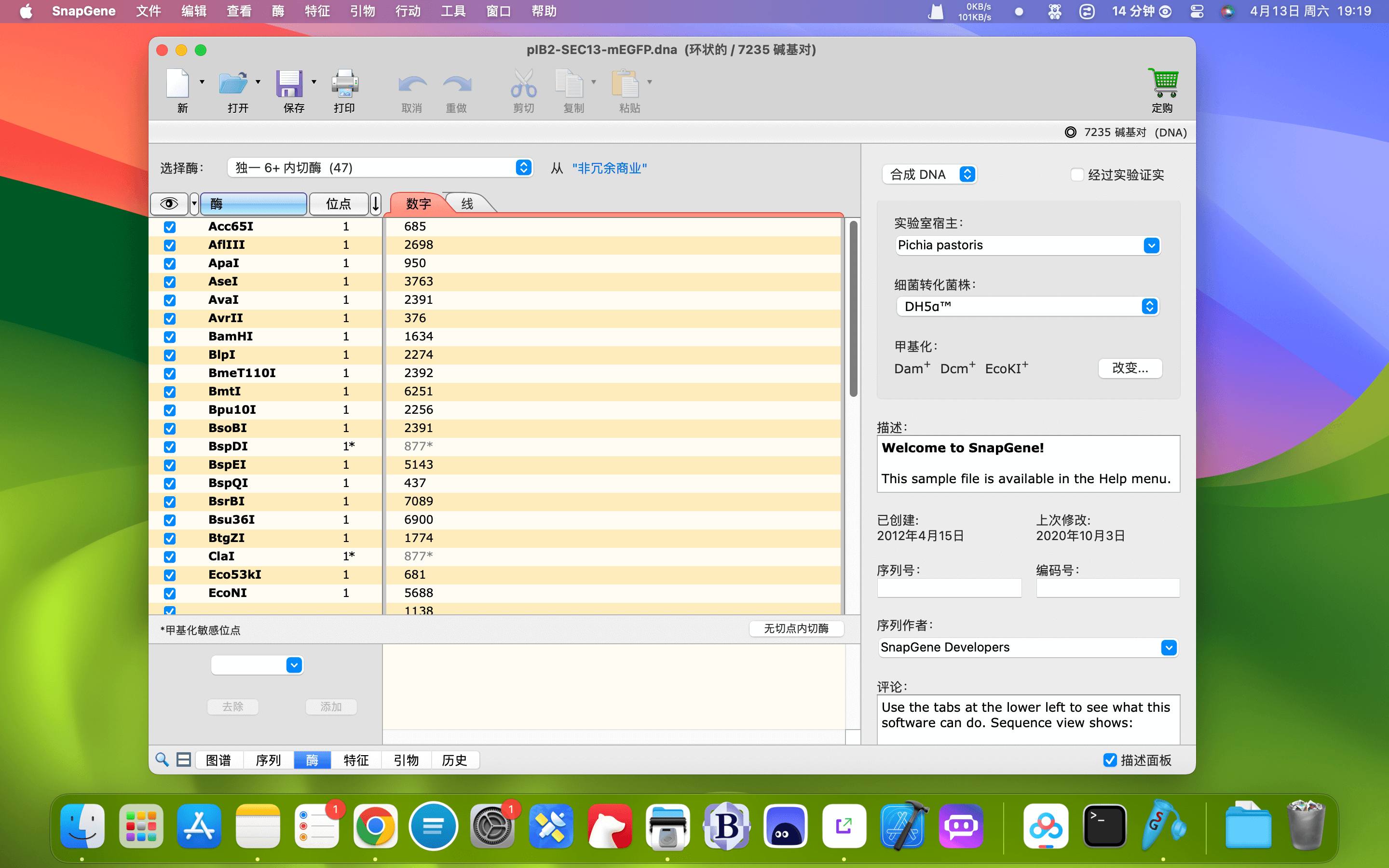Switch to the 图谱 map tab

coord(218,760)
